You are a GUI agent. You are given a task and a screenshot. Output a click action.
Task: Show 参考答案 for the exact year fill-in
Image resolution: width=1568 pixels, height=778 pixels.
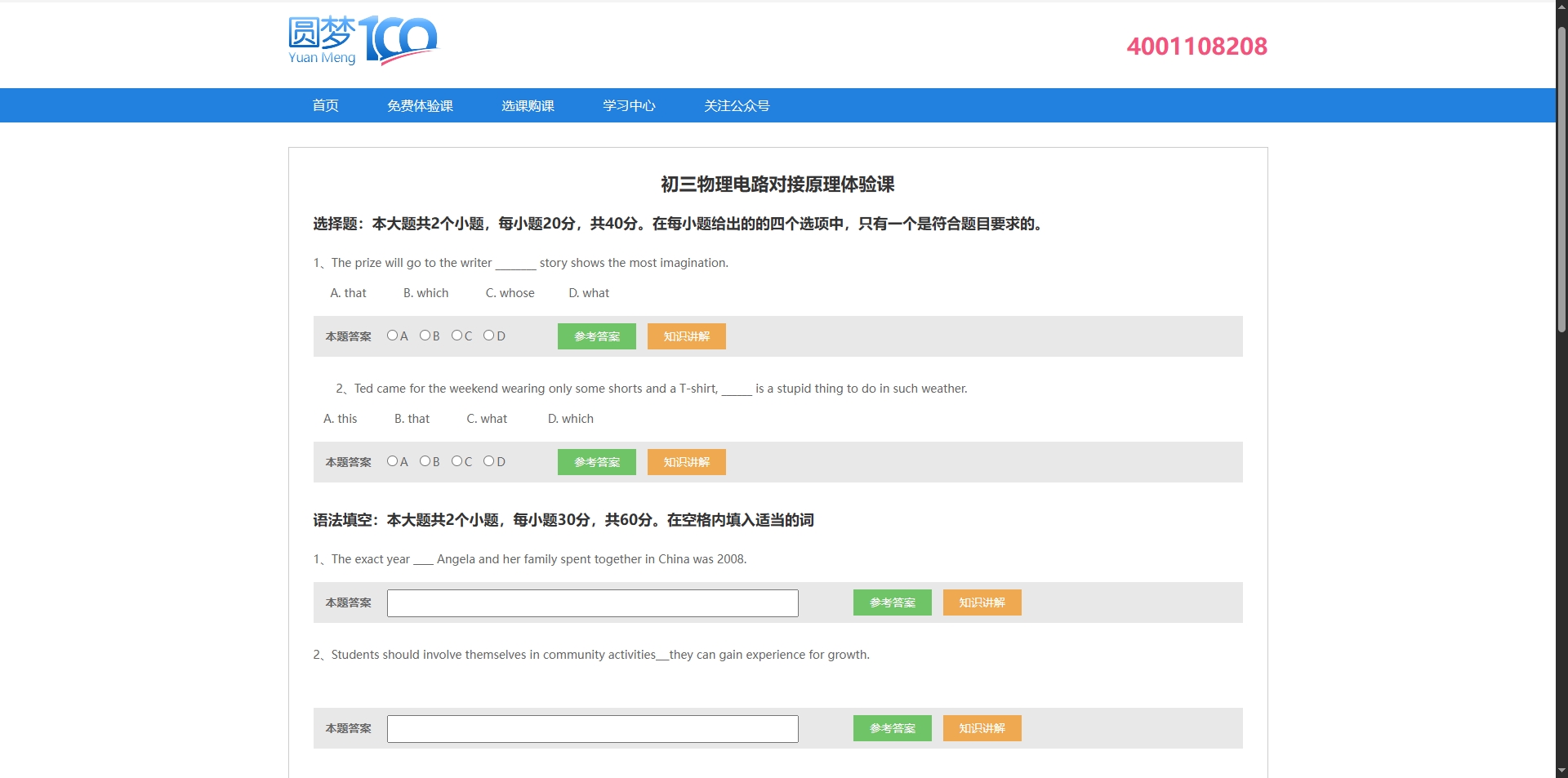pyautogui.click(x=892, y=602)
